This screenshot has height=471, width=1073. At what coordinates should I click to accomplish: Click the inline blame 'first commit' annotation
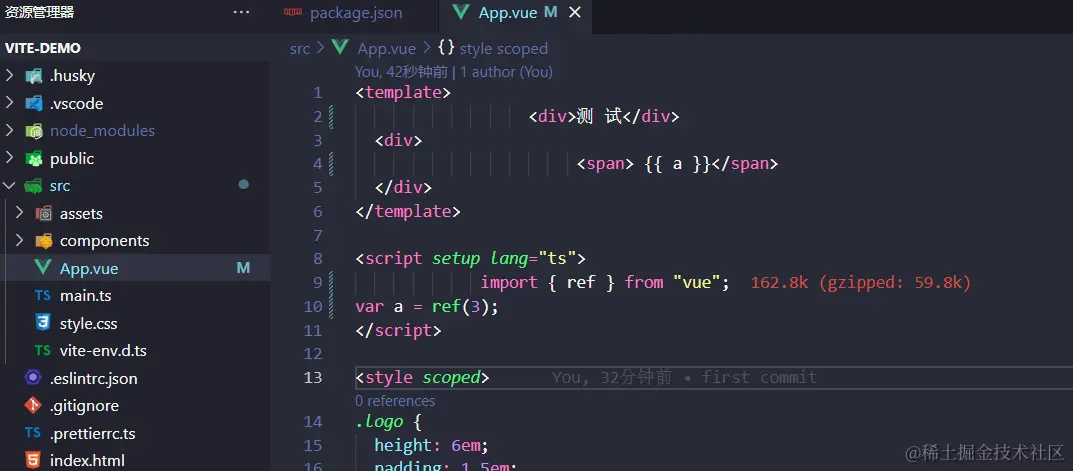[759, 377]
